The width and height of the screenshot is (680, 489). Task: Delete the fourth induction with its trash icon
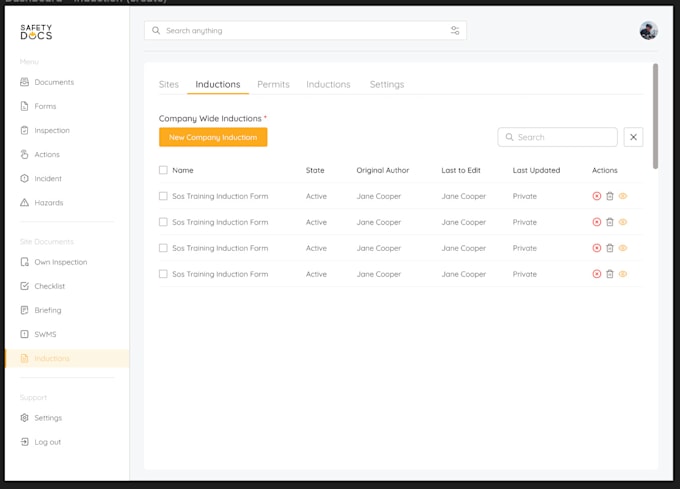610,274
